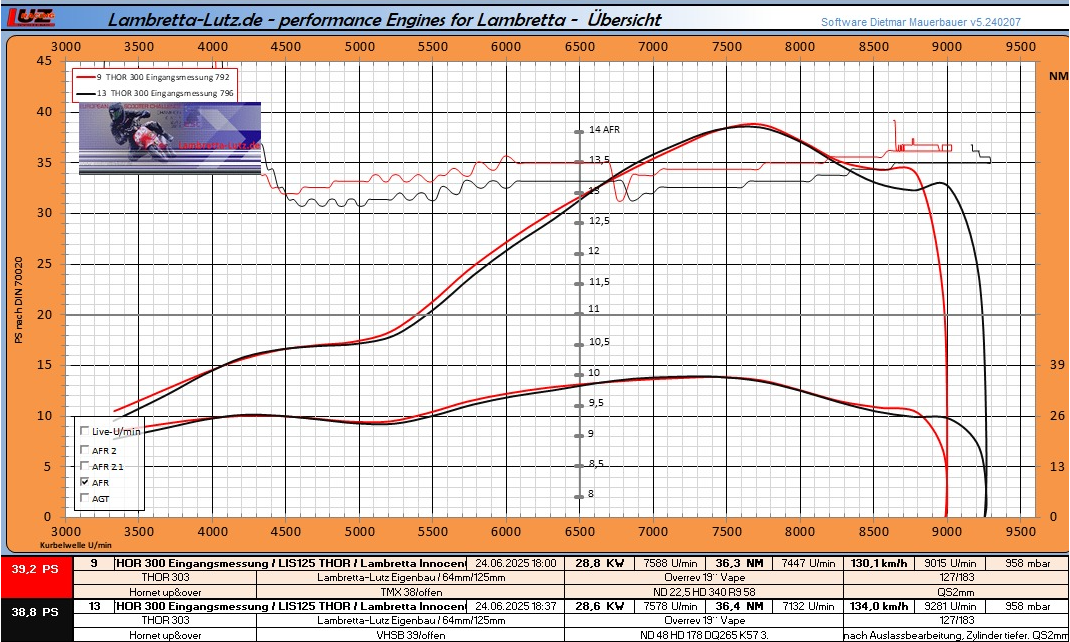Image resolution: width=1070 pixels, height=642 pixels.
Task: Click the 28,6 KW value
Action: 599,606
